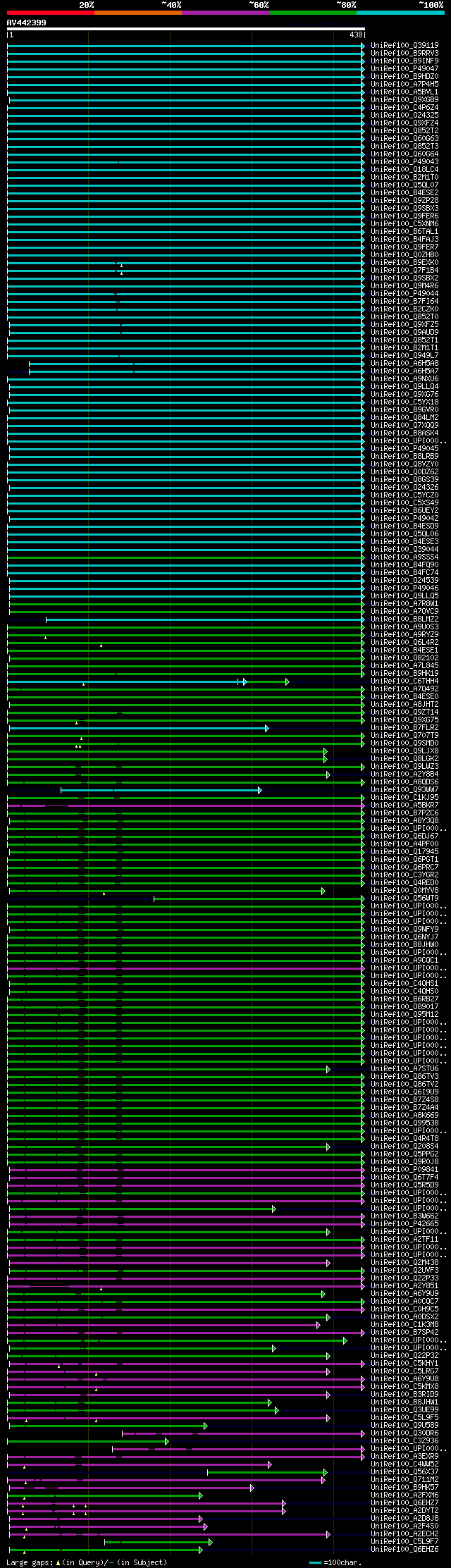451x1568 pixels.
Task: Select the UniRef100_Q84LM2 label
Action: [404, 418]
